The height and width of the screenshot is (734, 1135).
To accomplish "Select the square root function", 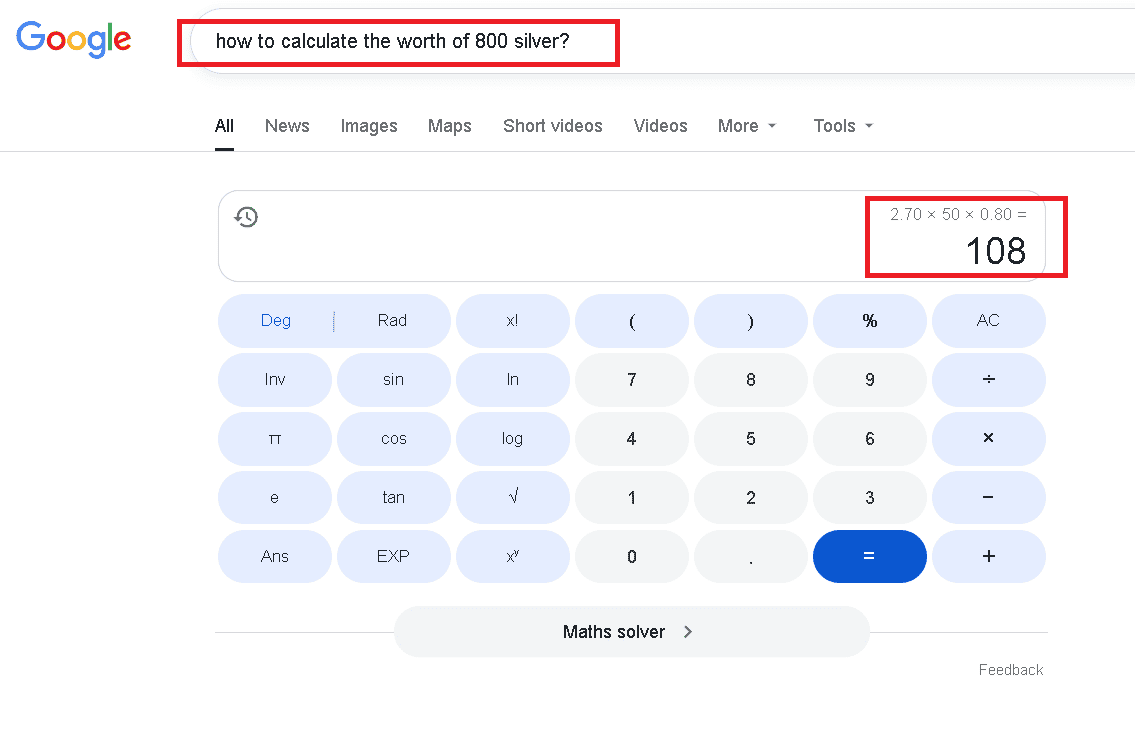I will click(x=512, y=497).
